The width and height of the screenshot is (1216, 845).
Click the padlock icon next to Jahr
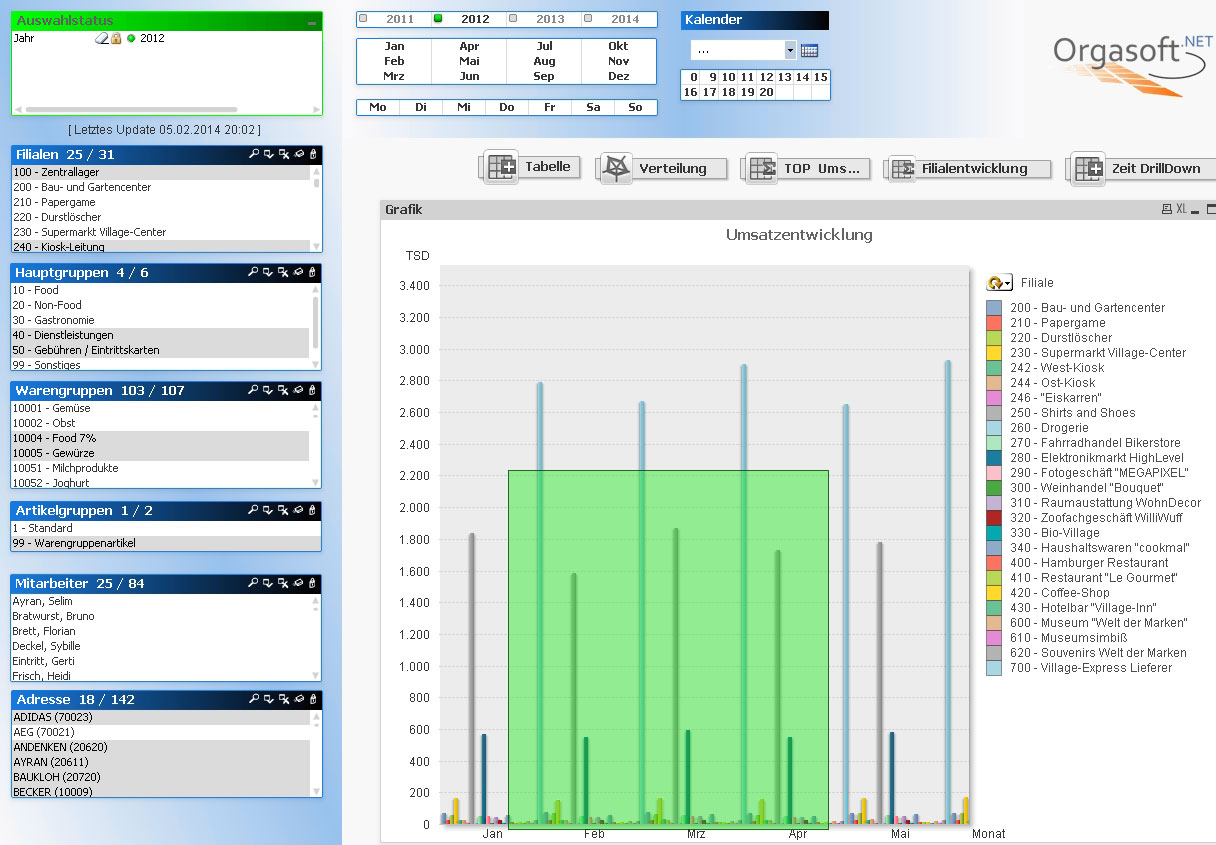(116, 39)
